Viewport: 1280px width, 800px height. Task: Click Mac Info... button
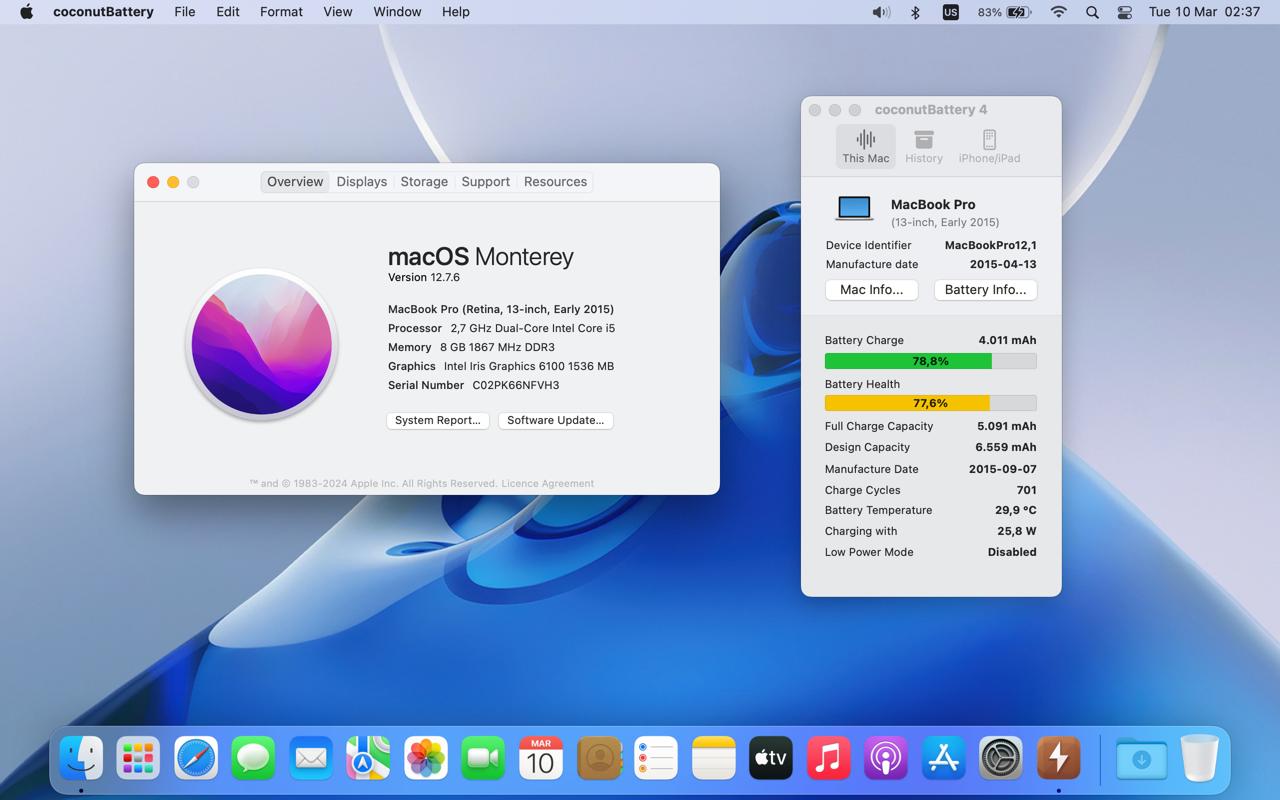(x=871, y=289)
